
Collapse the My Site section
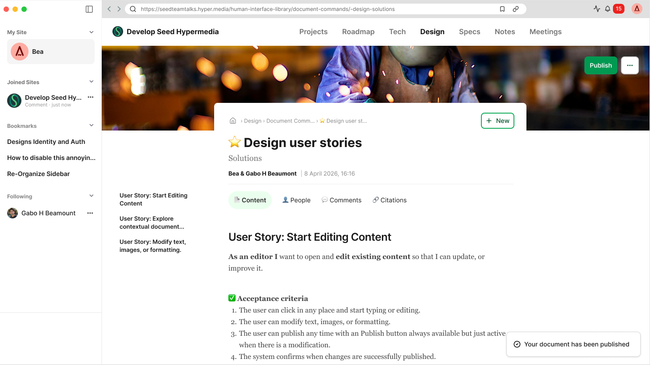(91, 32)
